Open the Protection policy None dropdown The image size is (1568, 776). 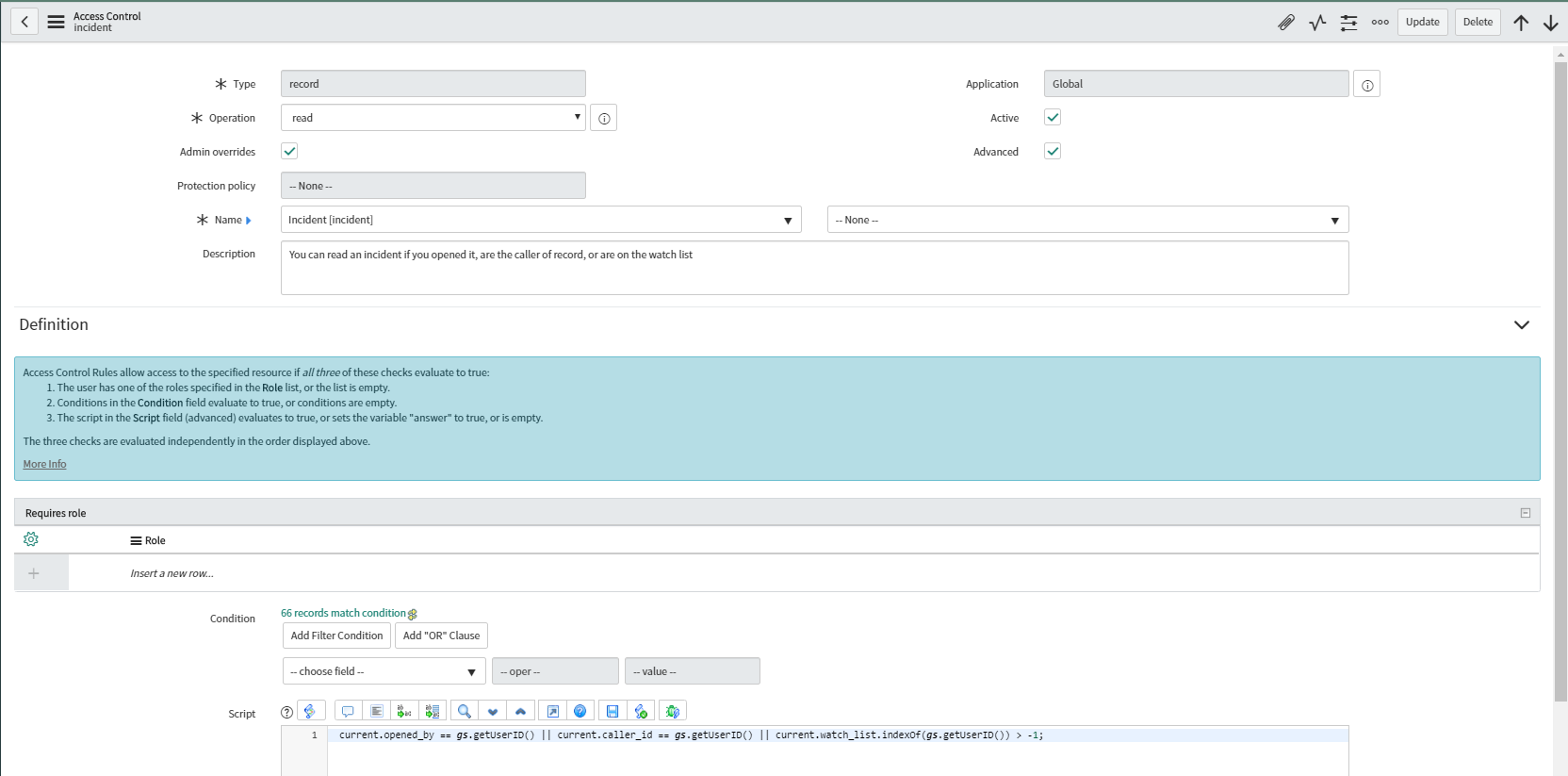tap(433, 186)
